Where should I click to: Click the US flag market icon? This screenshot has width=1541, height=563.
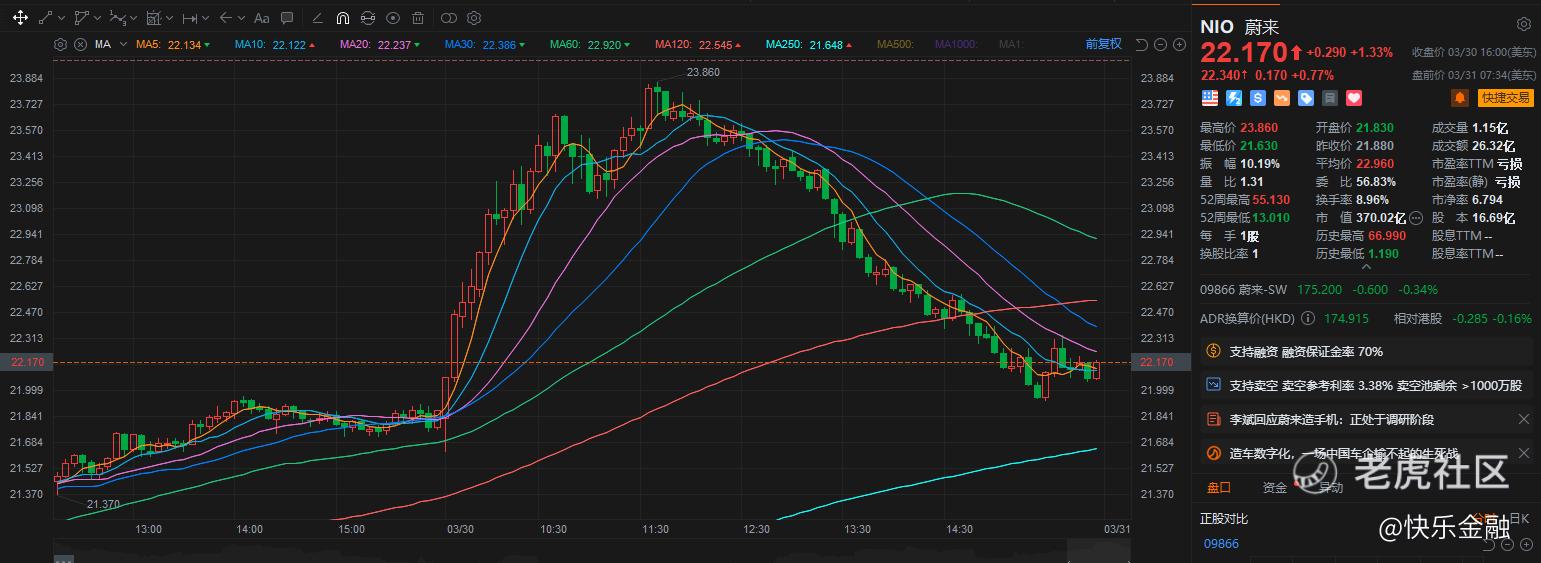tap(1210, 98)
